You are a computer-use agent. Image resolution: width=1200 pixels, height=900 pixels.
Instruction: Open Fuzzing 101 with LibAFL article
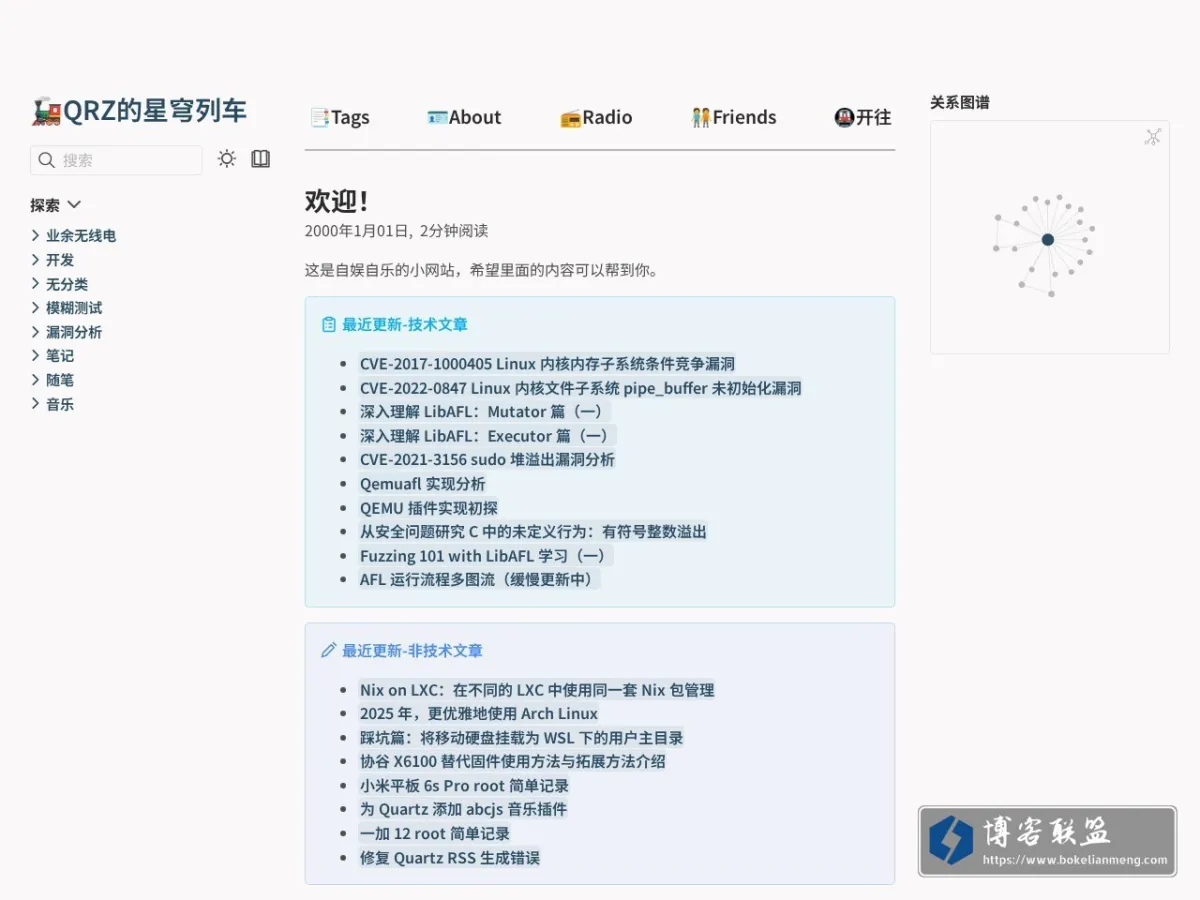pyautogui.click(x=486, y=556)
